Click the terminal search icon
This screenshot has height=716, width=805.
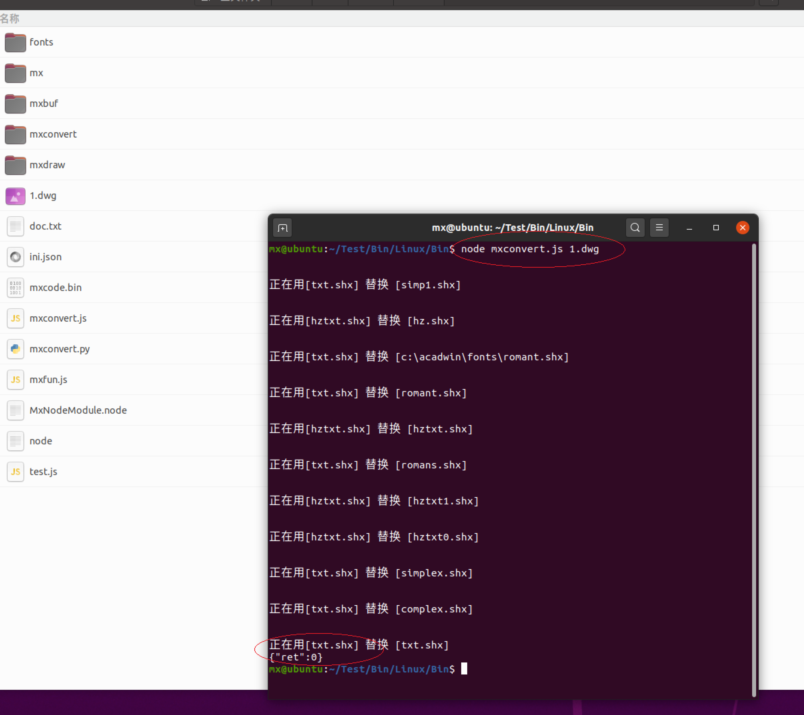click(x=635, y=228)
